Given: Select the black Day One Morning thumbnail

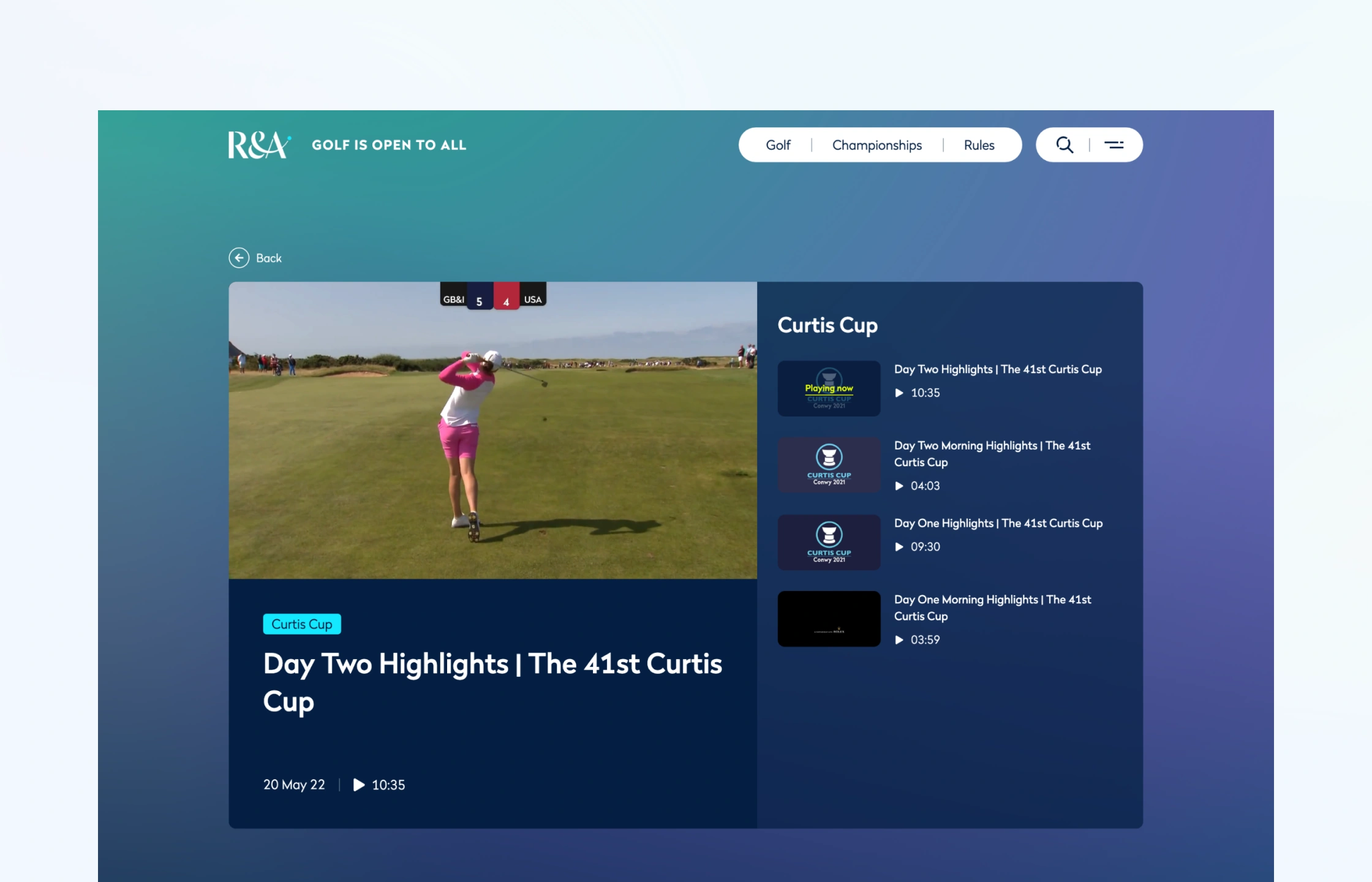Looking at the screenshot, I should [x=829, y=619].
